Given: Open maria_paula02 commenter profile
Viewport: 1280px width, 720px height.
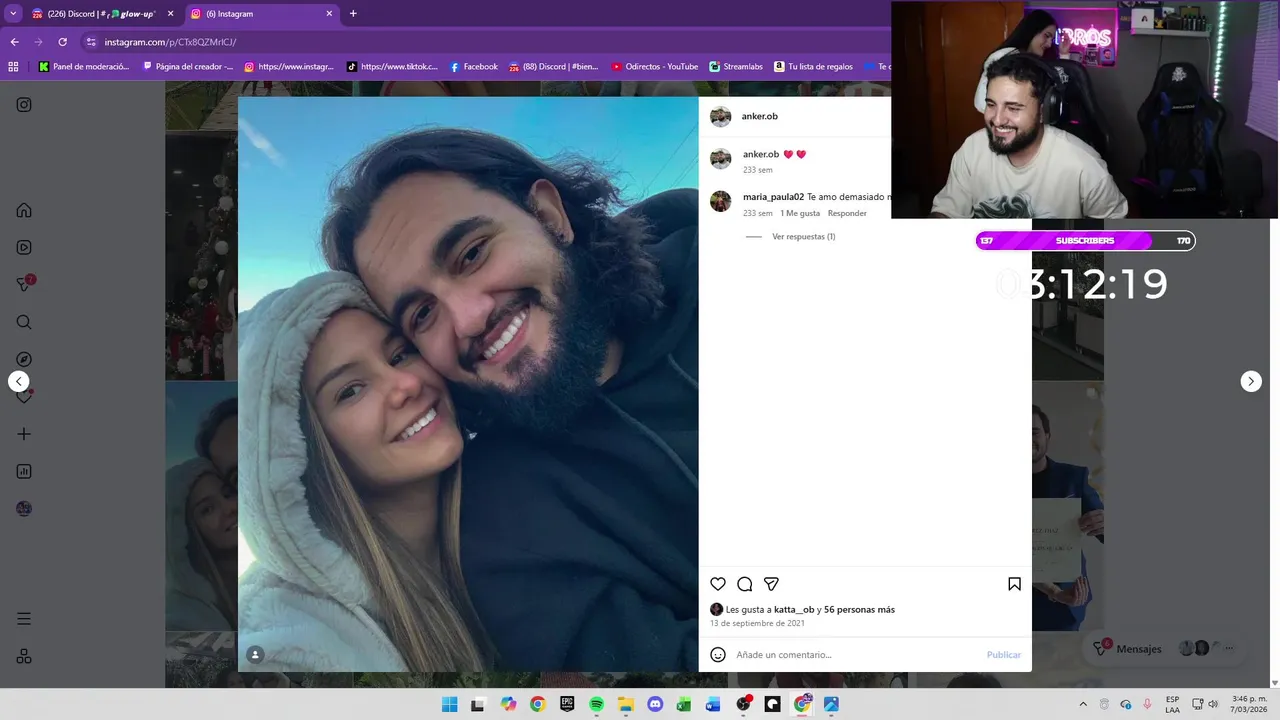Looking at the screenshot, I should click(773, 197).
